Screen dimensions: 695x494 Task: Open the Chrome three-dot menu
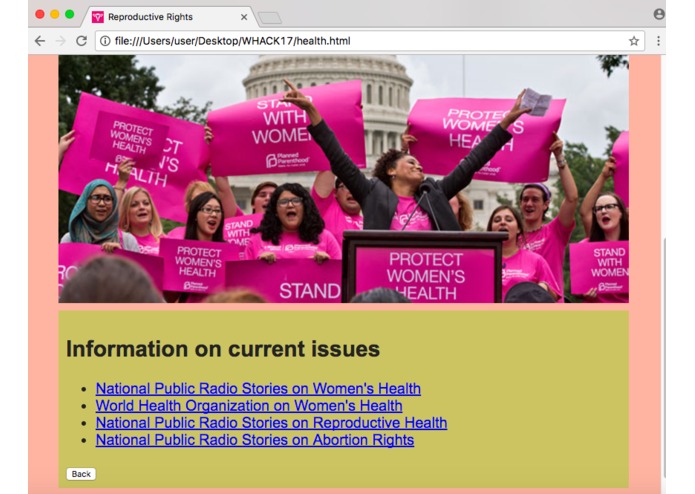pyautogui.click(x=658, y=41)
